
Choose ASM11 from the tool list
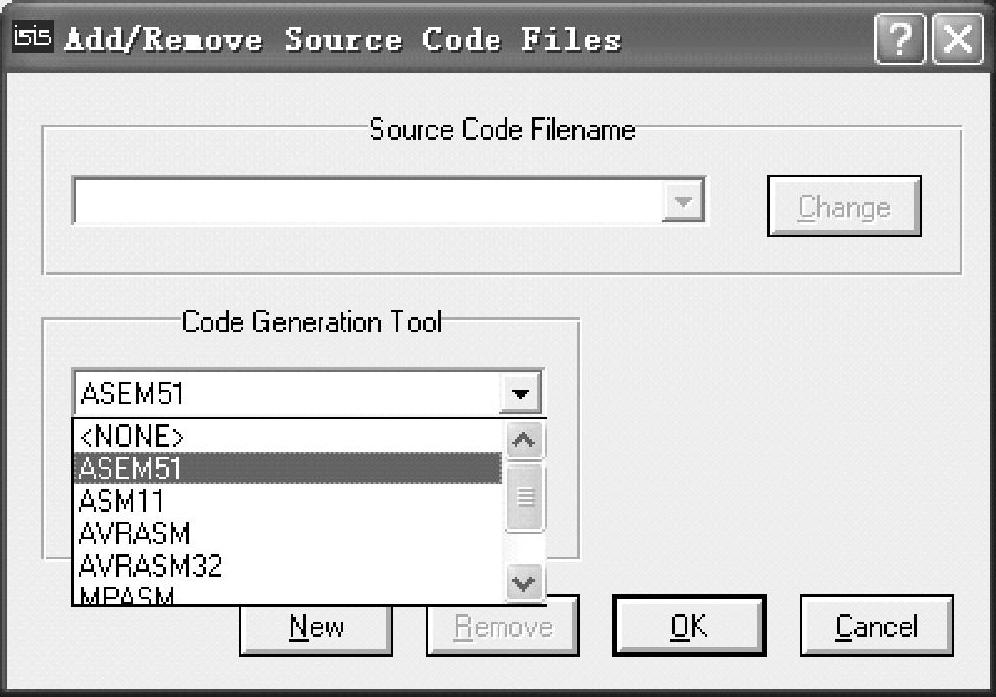click(289, 501)
